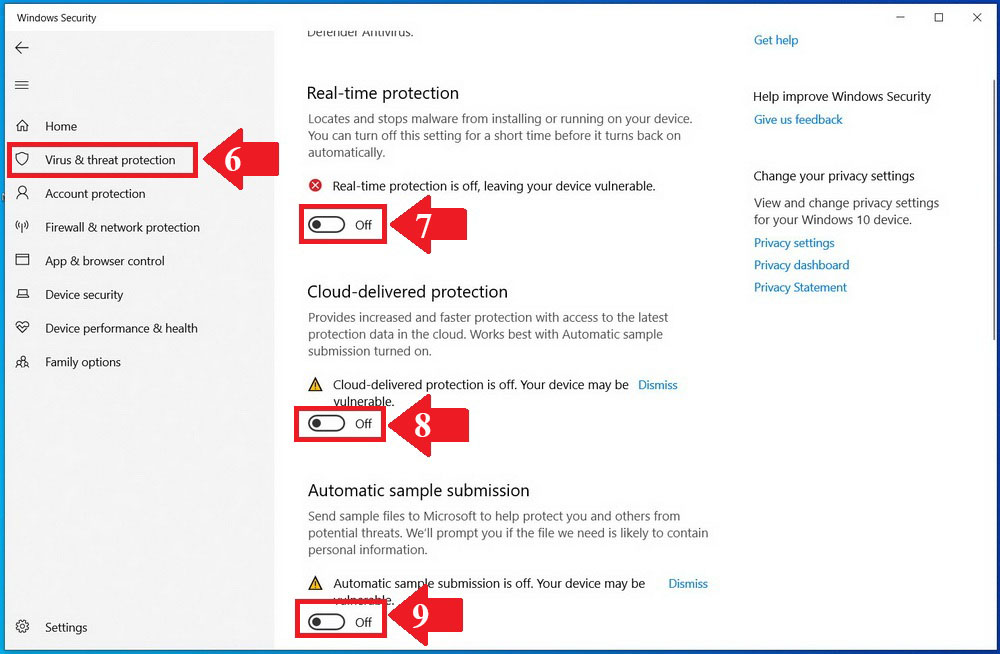Maximize the Windows Security window

939,17
